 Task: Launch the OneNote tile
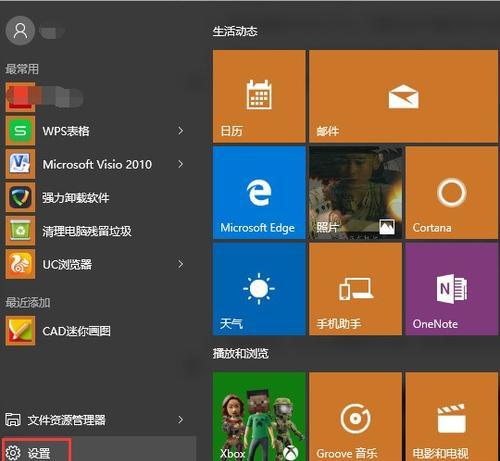(x=452, y=289)
